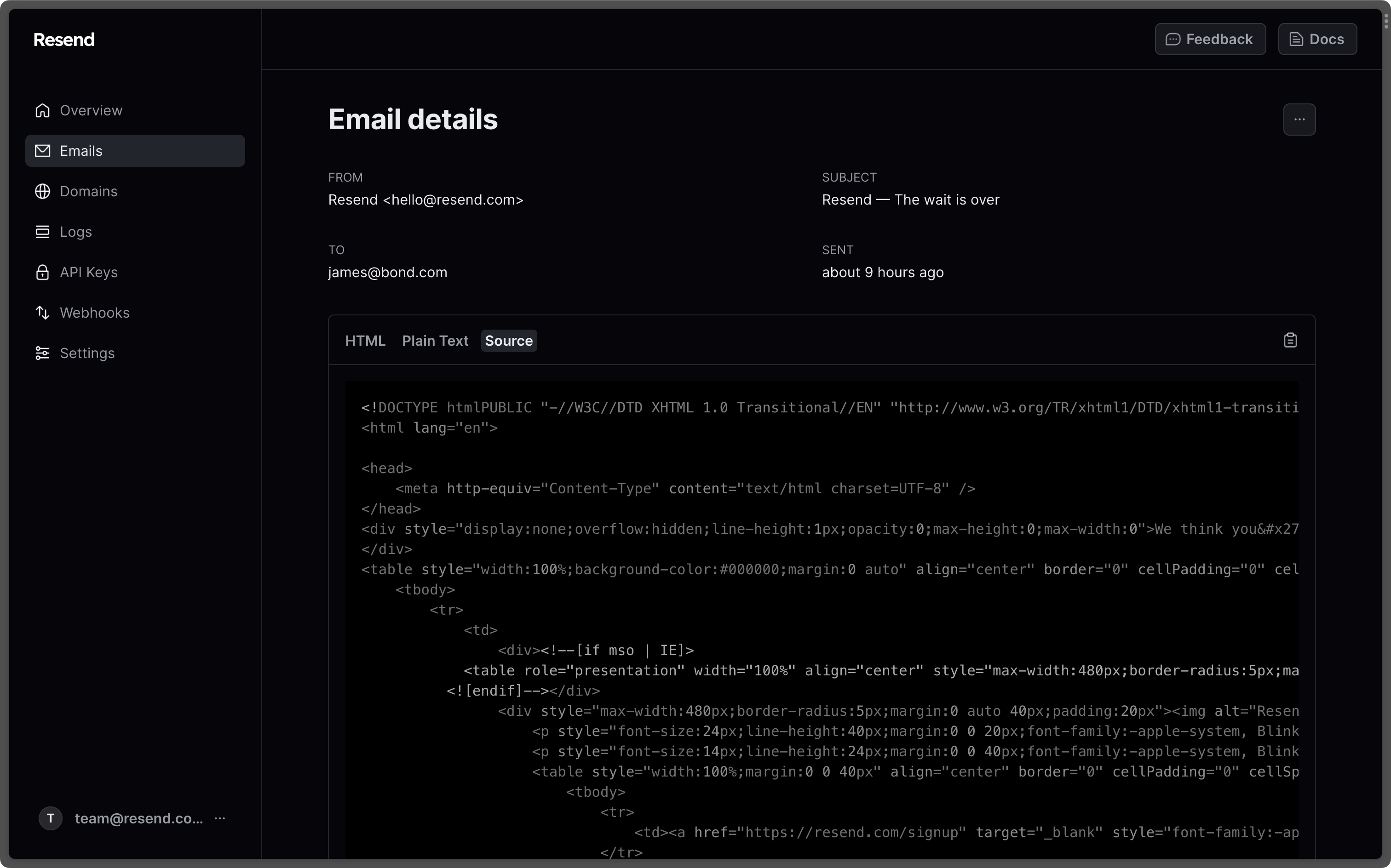Open the Logs page label
This screenshot has height=868, width=1391.
click(76, 232)
